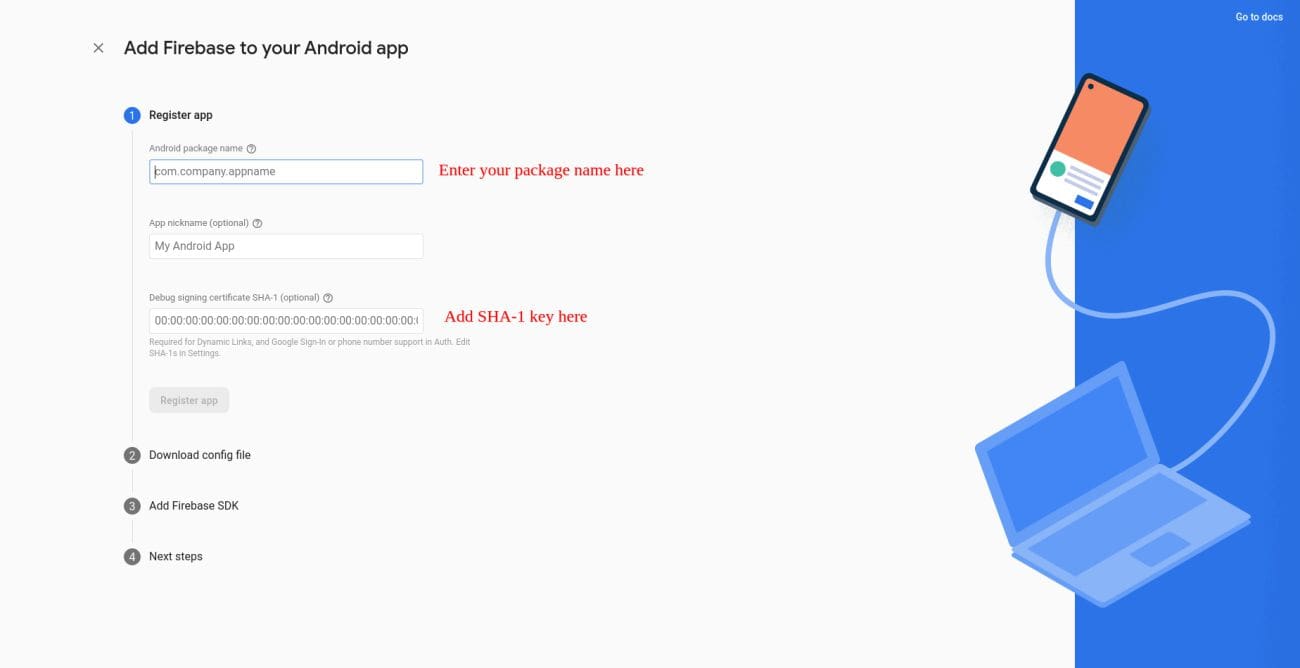Open the Go to docs link

pyautogui.click(x=1258, y=17)
